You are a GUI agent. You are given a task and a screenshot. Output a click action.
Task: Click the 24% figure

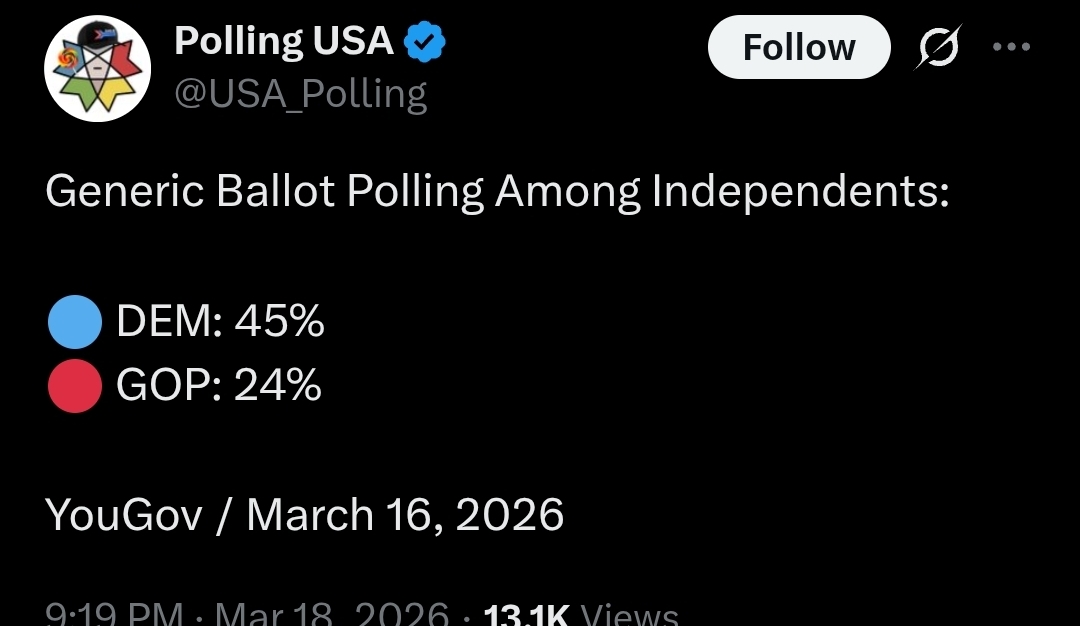click(x=278, y=385)
